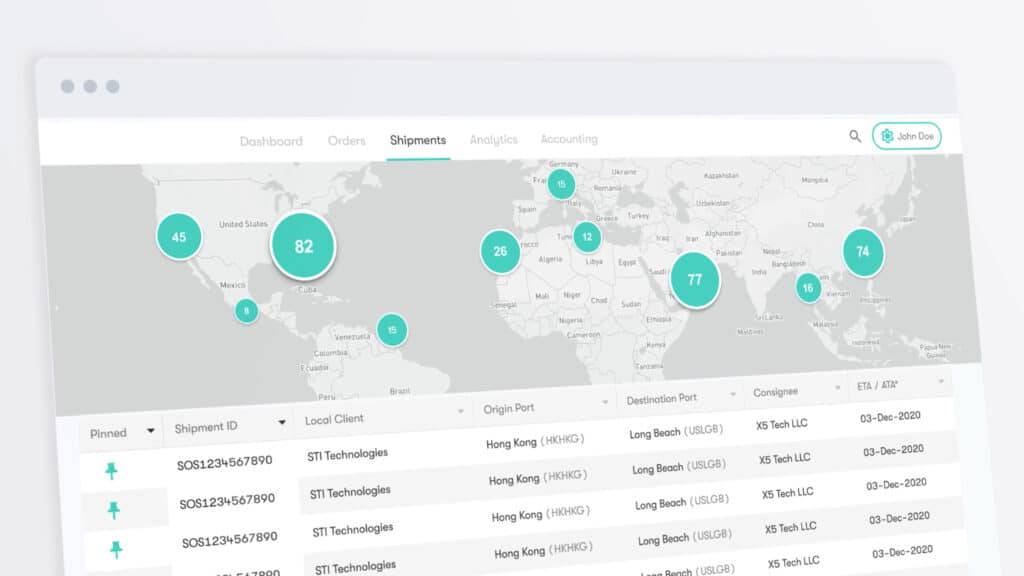Click STI Technologies in the first row
The height and width of the screenshot is (576, 1024).
(347, 455)
